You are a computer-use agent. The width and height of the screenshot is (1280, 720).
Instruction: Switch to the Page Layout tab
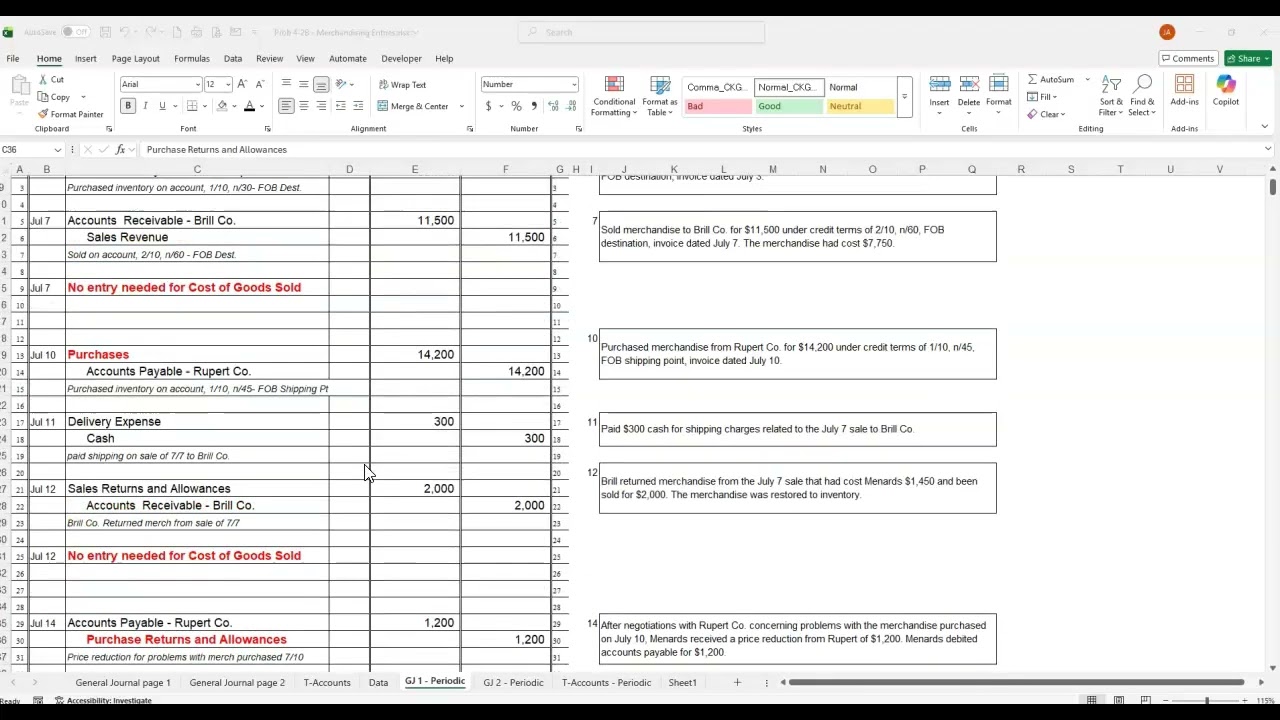tap(135, 58)
